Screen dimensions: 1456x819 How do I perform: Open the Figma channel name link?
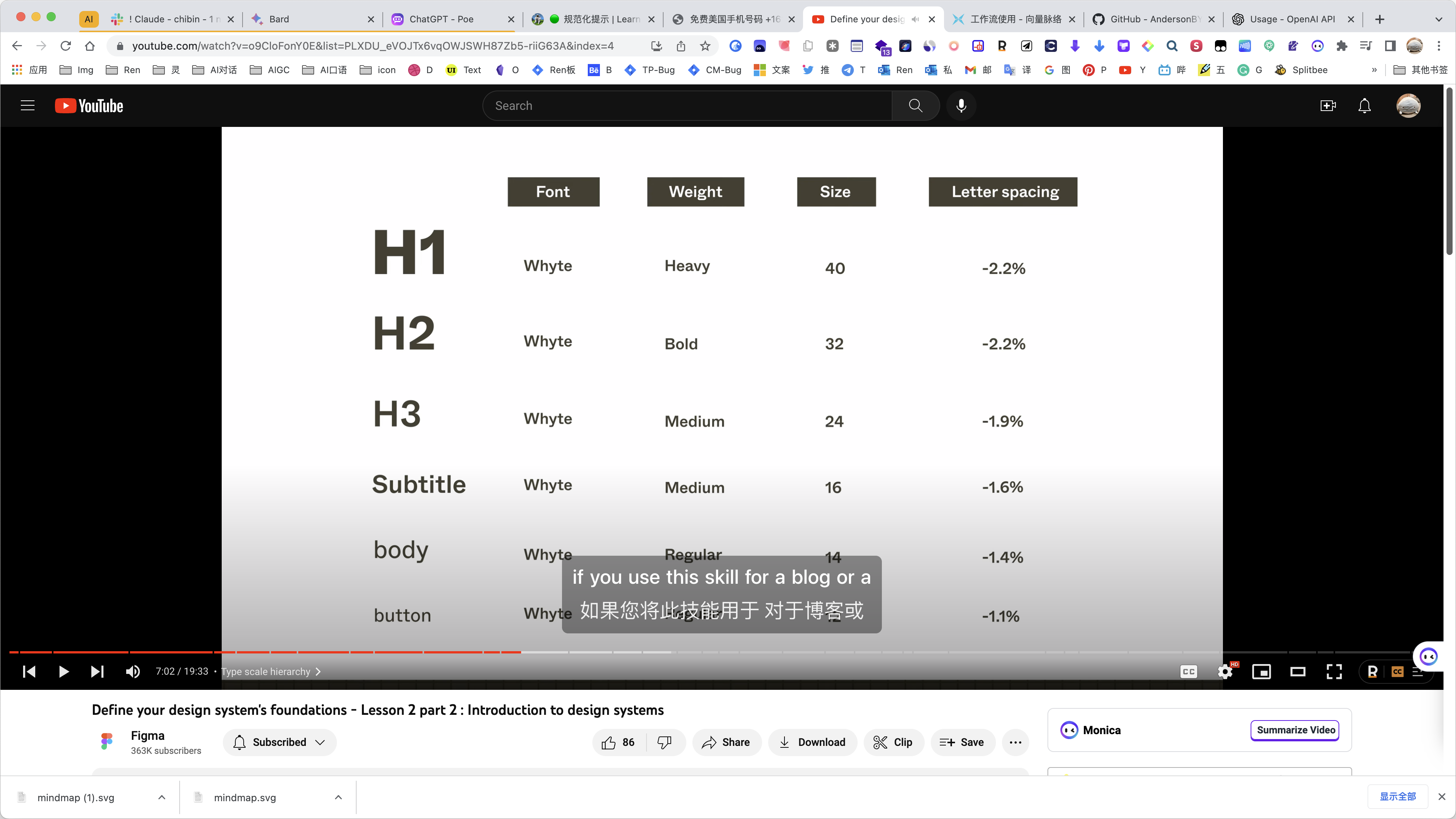[x=147, y=735]
